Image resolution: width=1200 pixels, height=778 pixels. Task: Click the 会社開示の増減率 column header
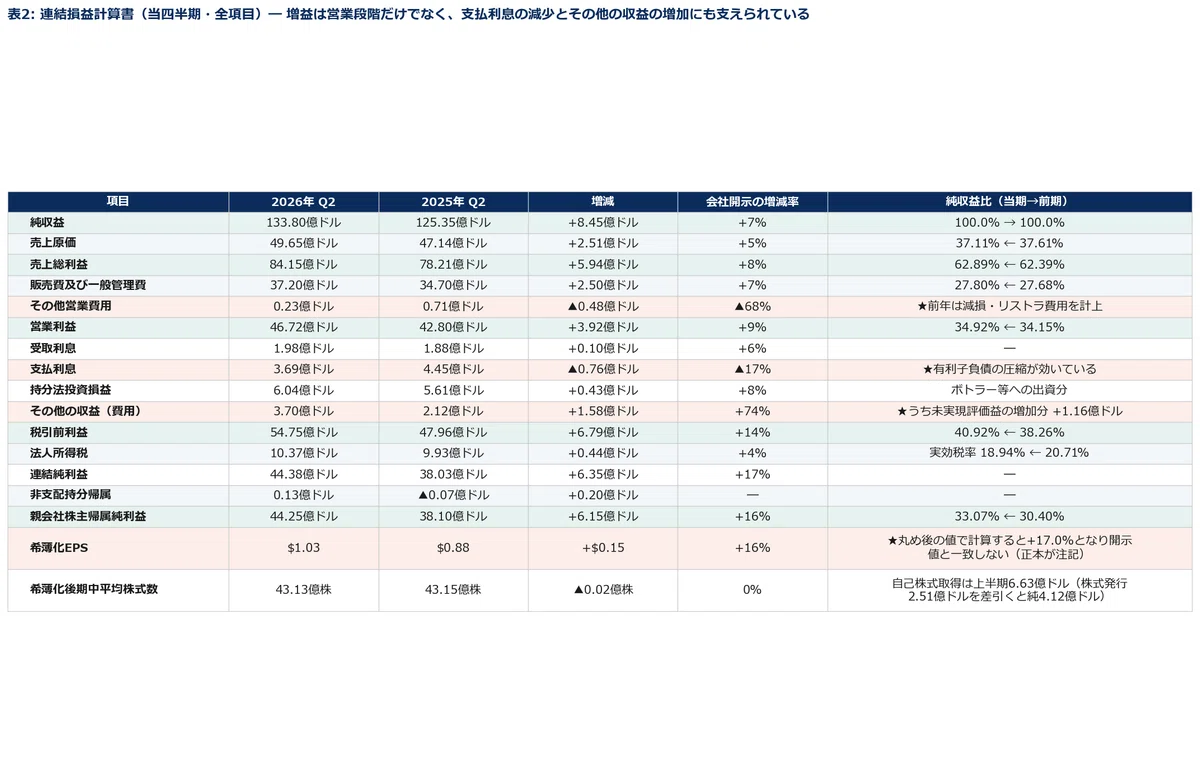(752, 201)
